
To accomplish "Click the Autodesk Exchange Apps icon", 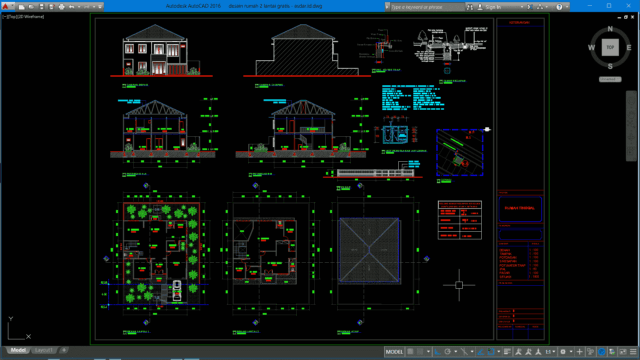I will [x=530, y=7].
